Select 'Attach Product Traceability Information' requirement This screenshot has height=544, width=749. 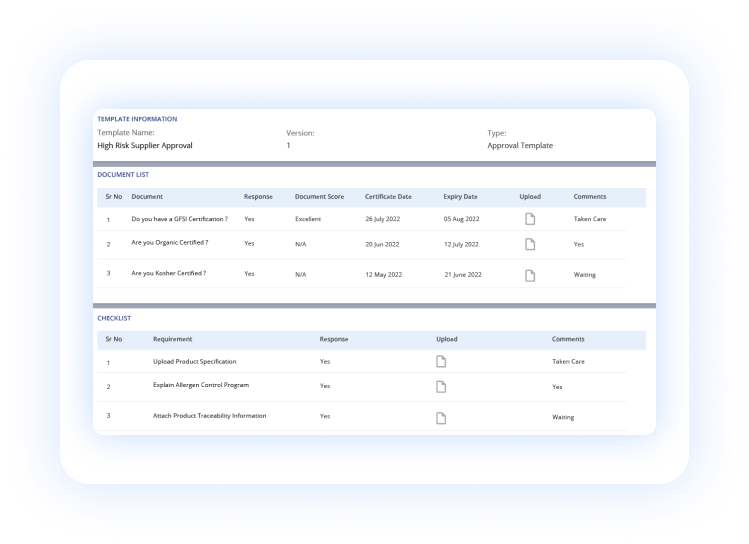(x=209, y=416)
